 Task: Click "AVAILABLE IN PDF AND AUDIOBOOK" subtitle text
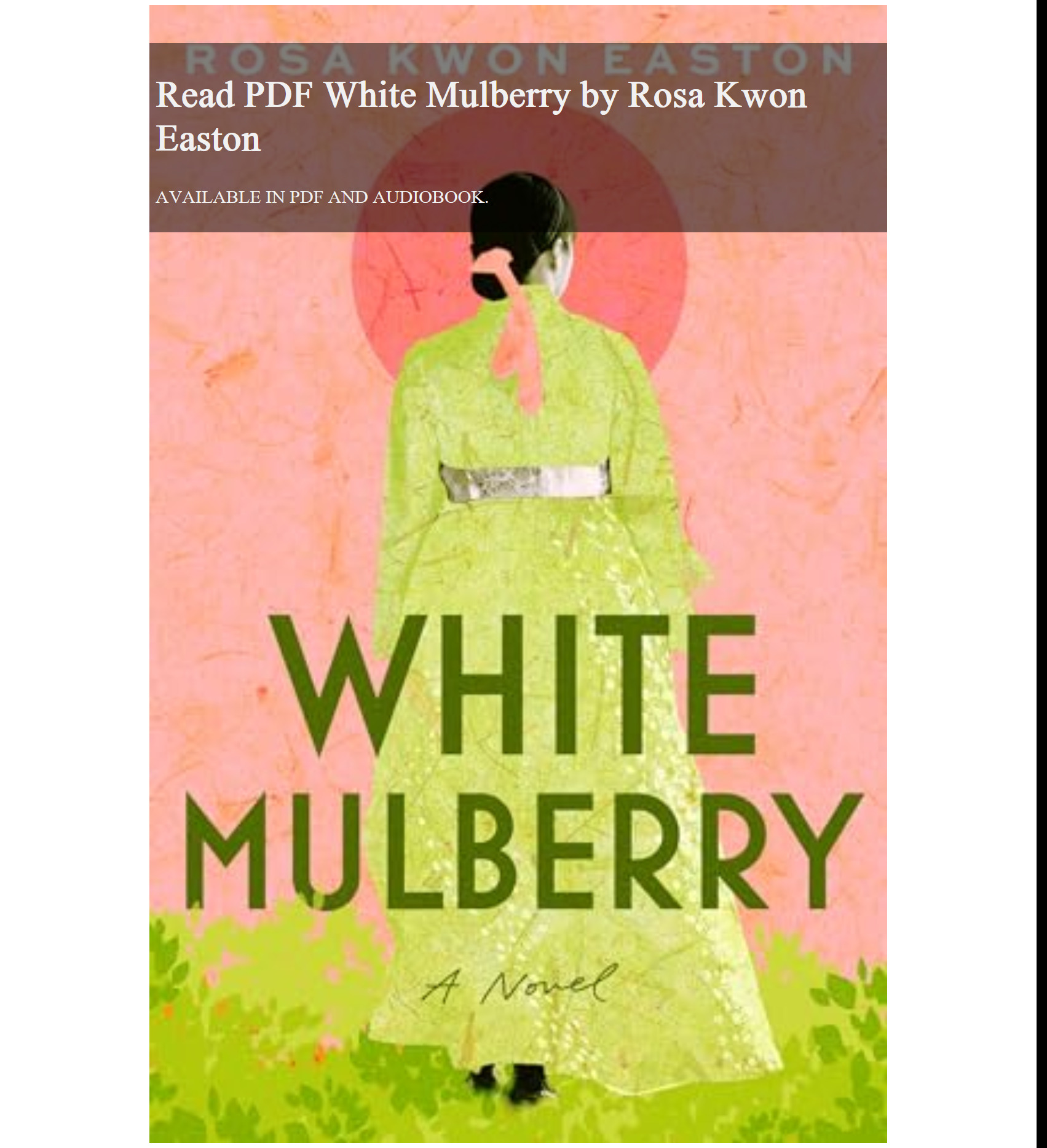[x=322, y=197]
